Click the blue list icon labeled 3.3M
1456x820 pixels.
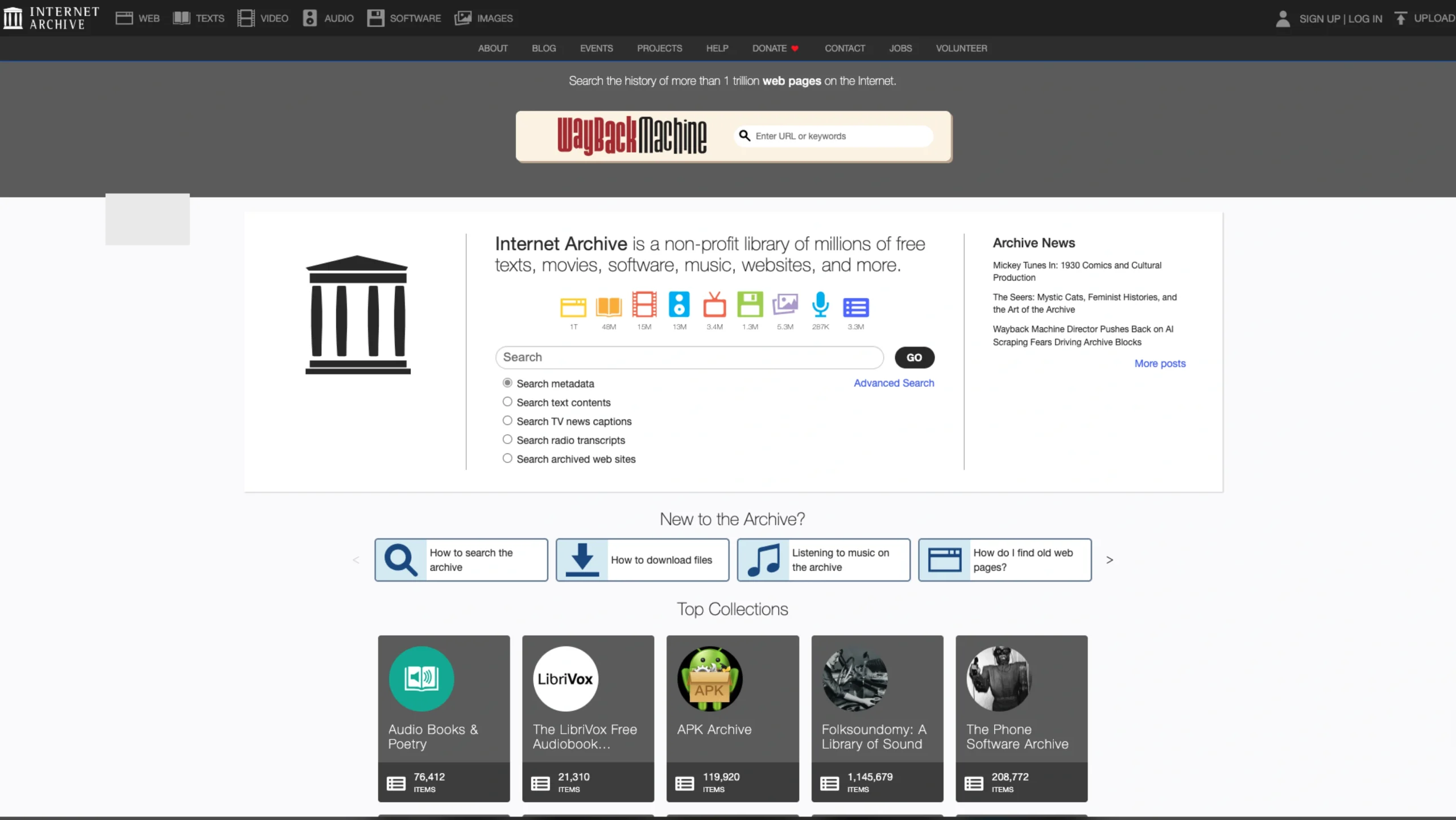(x=856, y=307)
